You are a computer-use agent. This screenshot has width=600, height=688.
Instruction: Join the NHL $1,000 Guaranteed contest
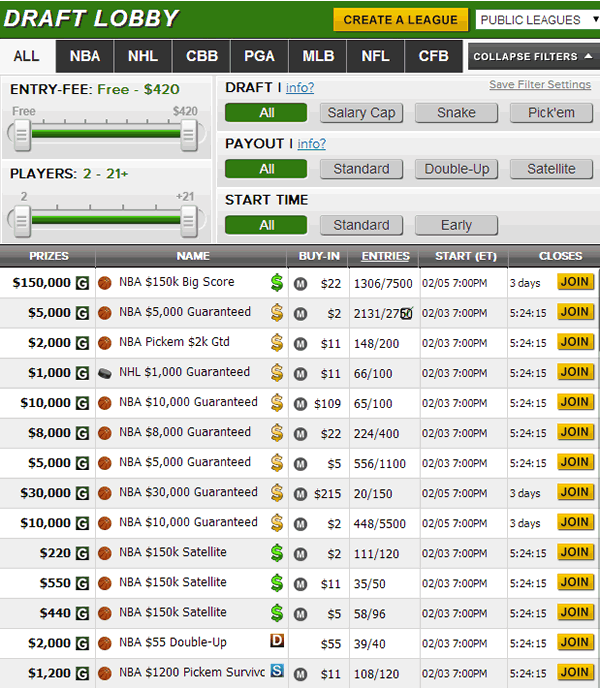tap(575, 372)
